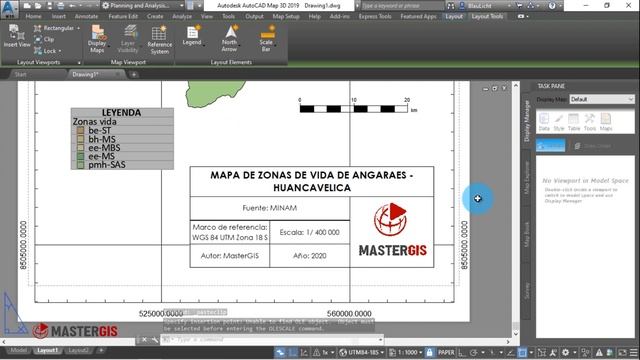Click the Help question mark icon
Screen dimensions: 640x360
tap(552, 6)
